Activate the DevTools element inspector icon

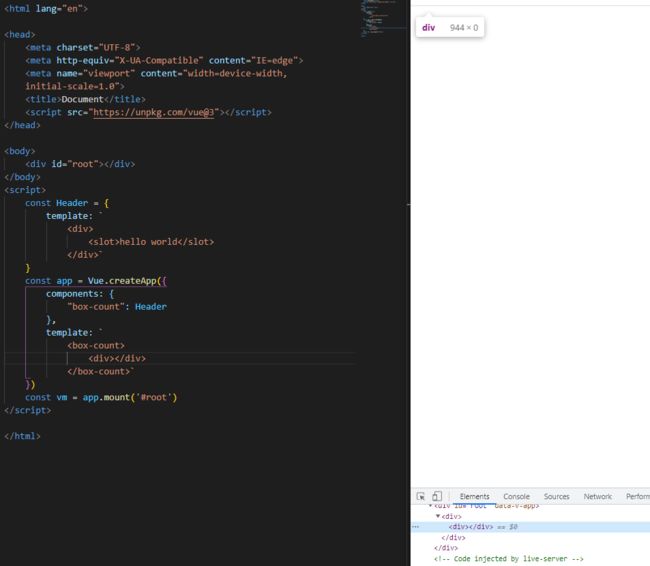pos(420,496)
